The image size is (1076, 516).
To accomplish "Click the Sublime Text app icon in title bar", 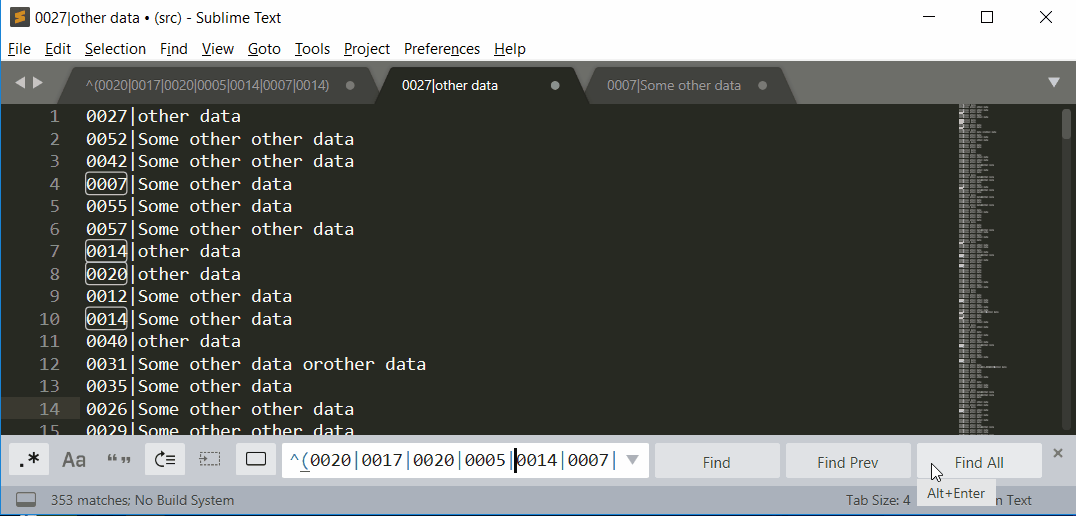I will click(x=20, y=17).
